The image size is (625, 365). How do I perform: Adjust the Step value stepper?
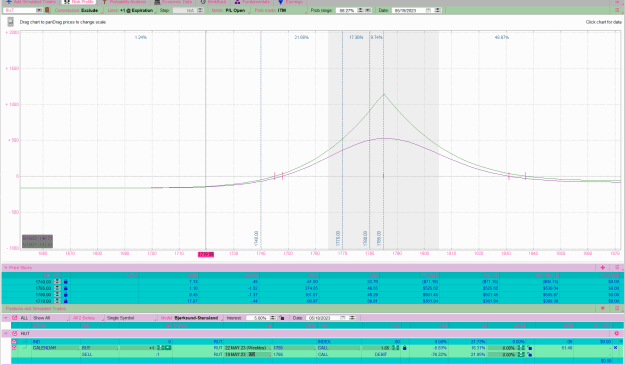point(200,10)
